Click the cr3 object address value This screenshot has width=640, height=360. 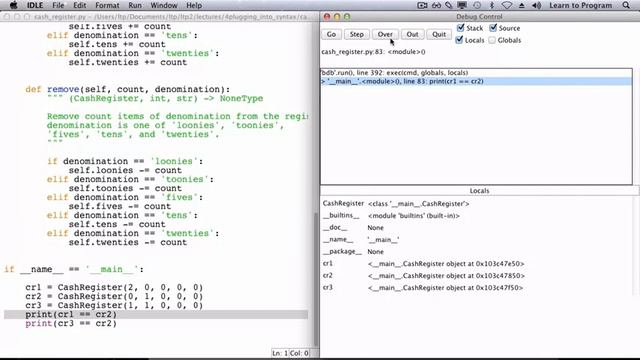445,288
